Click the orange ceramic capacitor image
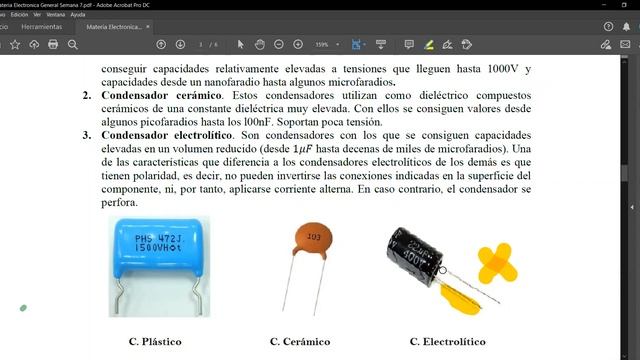640x360 pixels. coord(308,268)
